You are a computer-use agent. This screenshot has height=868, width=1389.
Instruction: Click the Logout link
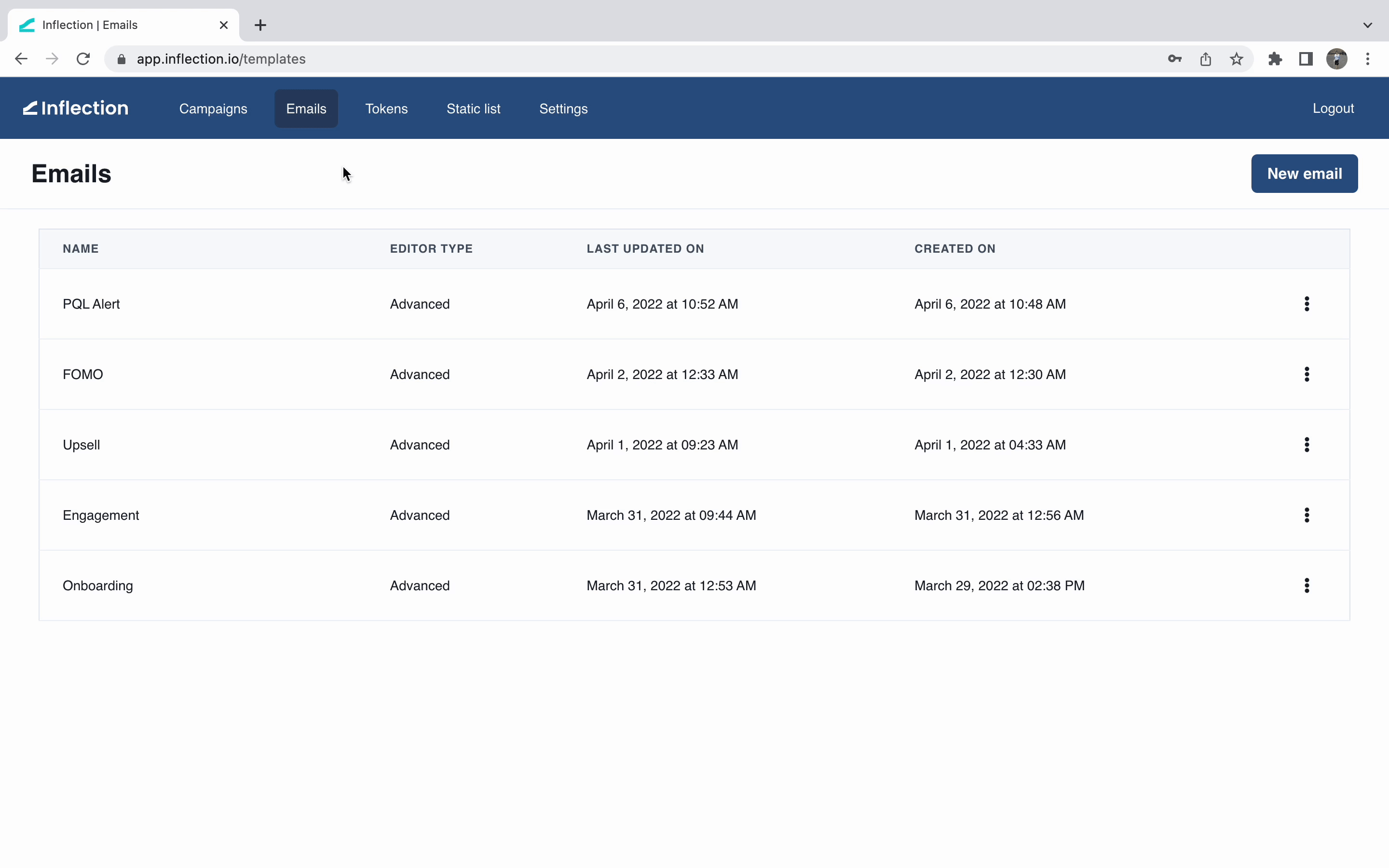tap(1333, 108)
